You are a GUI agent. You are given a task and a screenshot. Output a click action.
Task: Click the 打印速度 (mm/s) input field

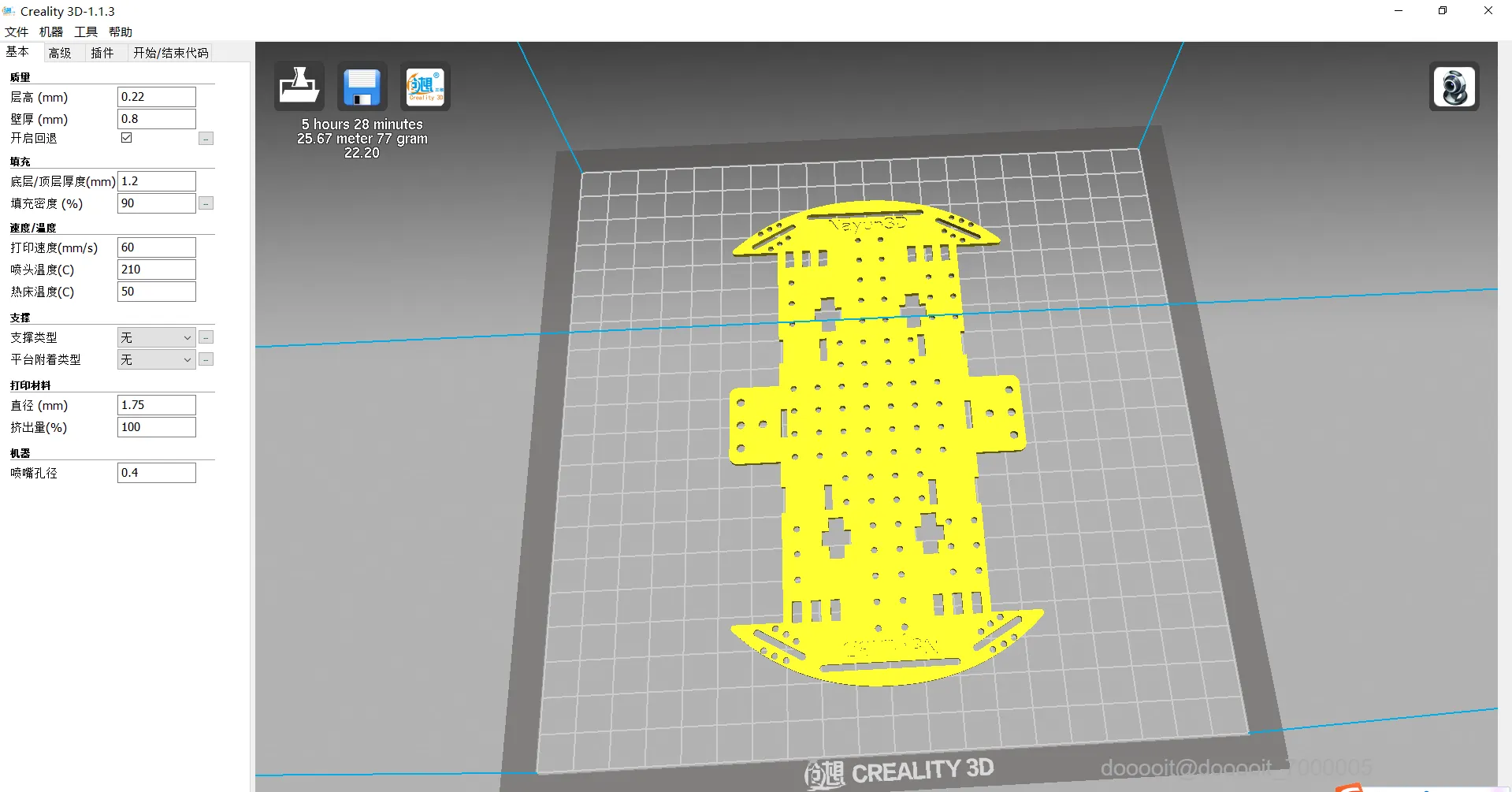pos(156,247)
